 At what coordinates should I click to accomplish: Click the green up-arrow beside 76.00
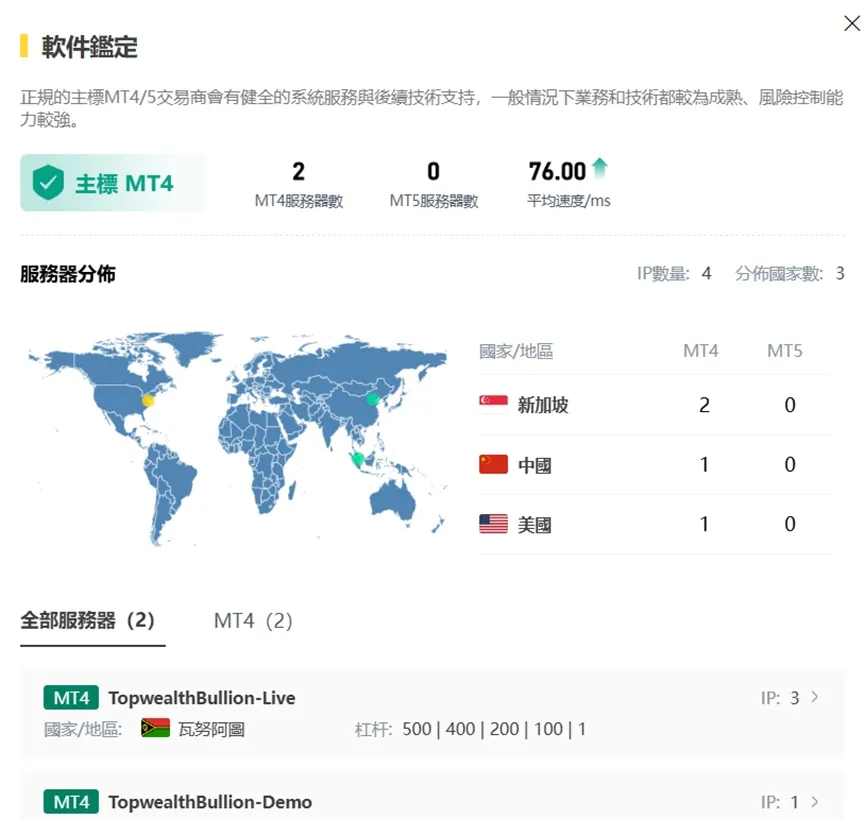click(600, 168)
